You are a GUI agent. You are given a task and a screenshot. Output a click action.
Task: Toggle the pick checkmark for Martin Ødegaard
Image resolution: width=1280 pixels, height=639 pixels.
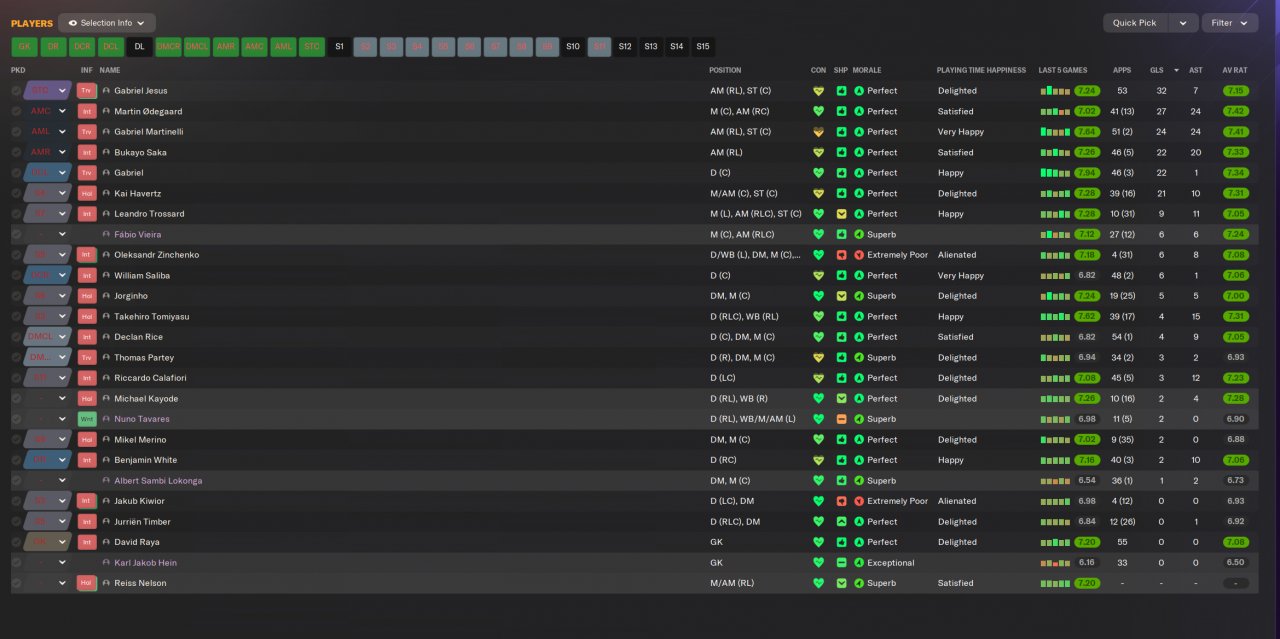click(x=16, y=111)
